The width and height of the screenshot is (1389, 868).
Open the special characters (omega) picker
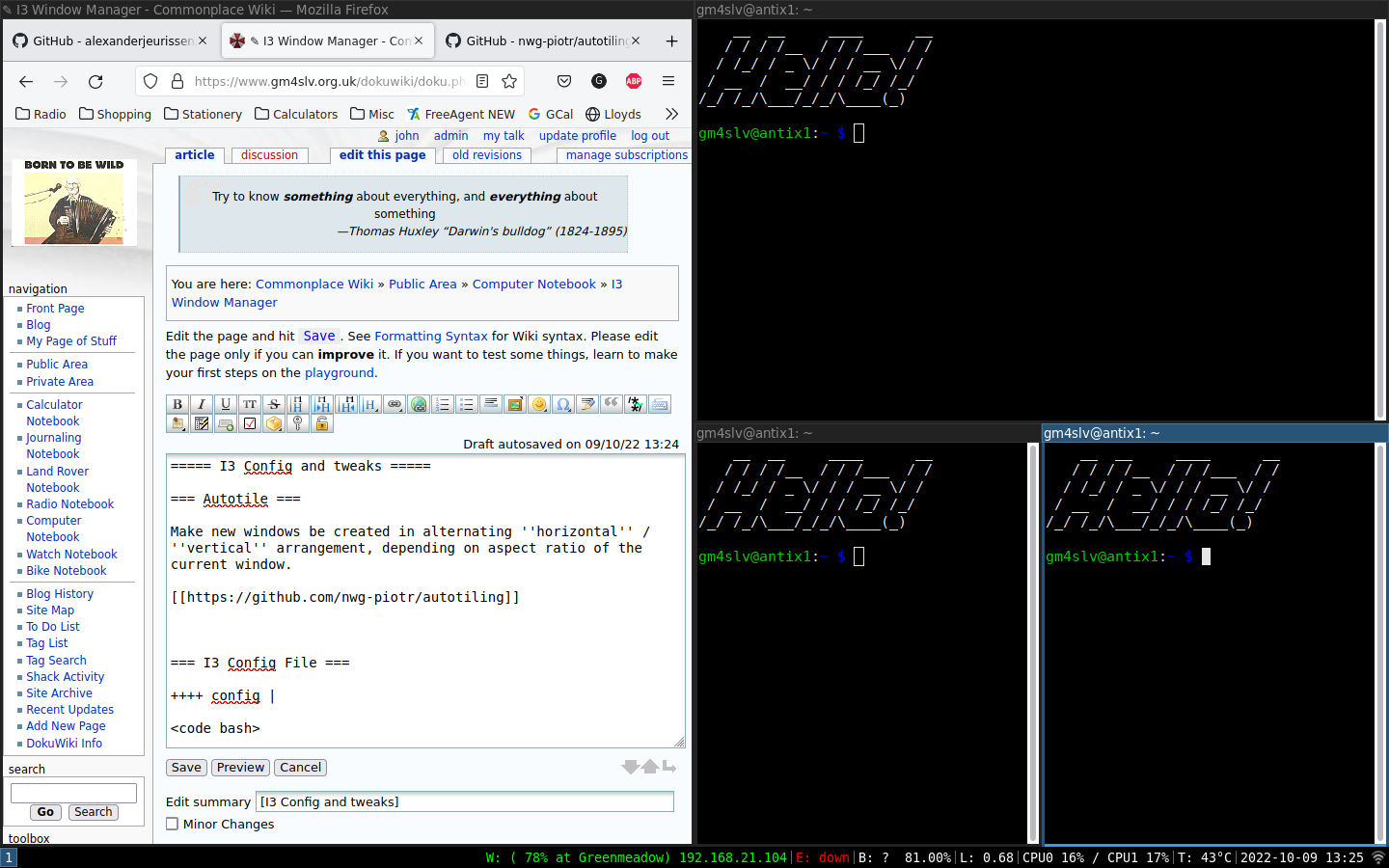point(563,404)
